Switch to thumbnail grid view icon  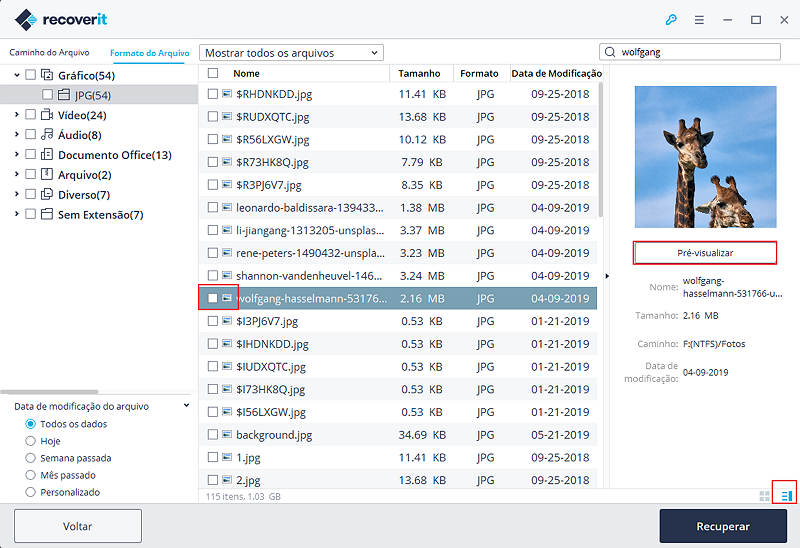764,496
